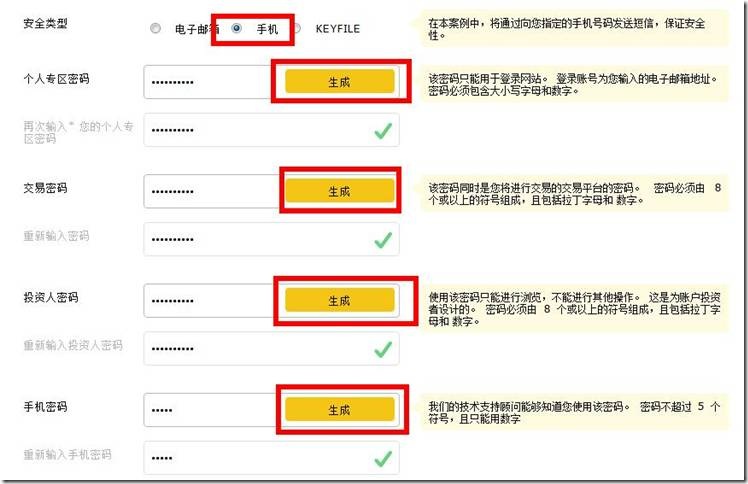Generate the 手机密码 using 生成 button
Image resolution: width=748 pixels, height=484 pixels.
tap(340, 410)
